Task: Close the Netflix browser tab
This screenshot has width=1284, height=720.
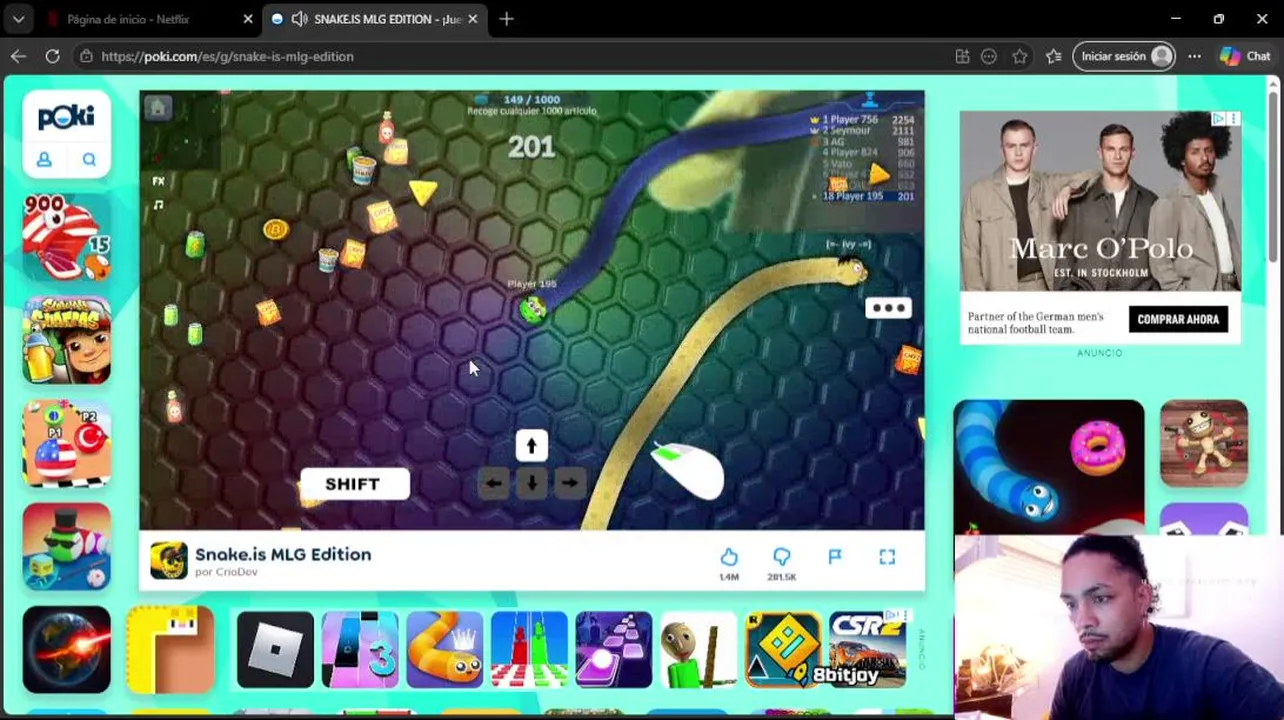Action: tap(248, 19)
